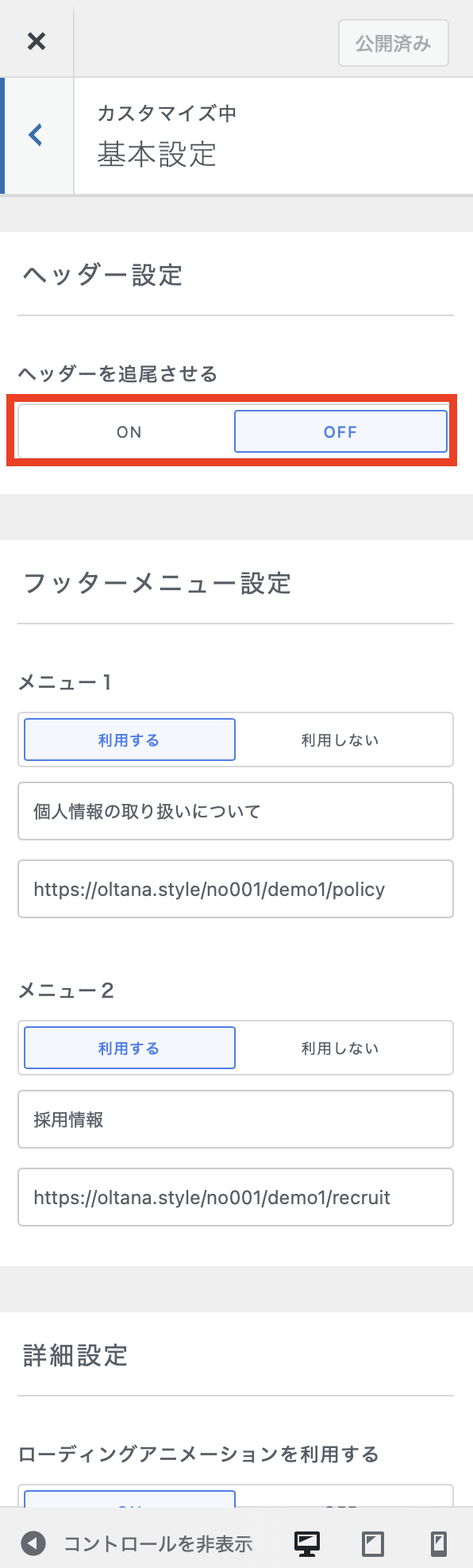This screenshot has height=1568, width=473.
Task: Select OFF for ヘッダーを追尾させる
Action: [x=340, y=431]
